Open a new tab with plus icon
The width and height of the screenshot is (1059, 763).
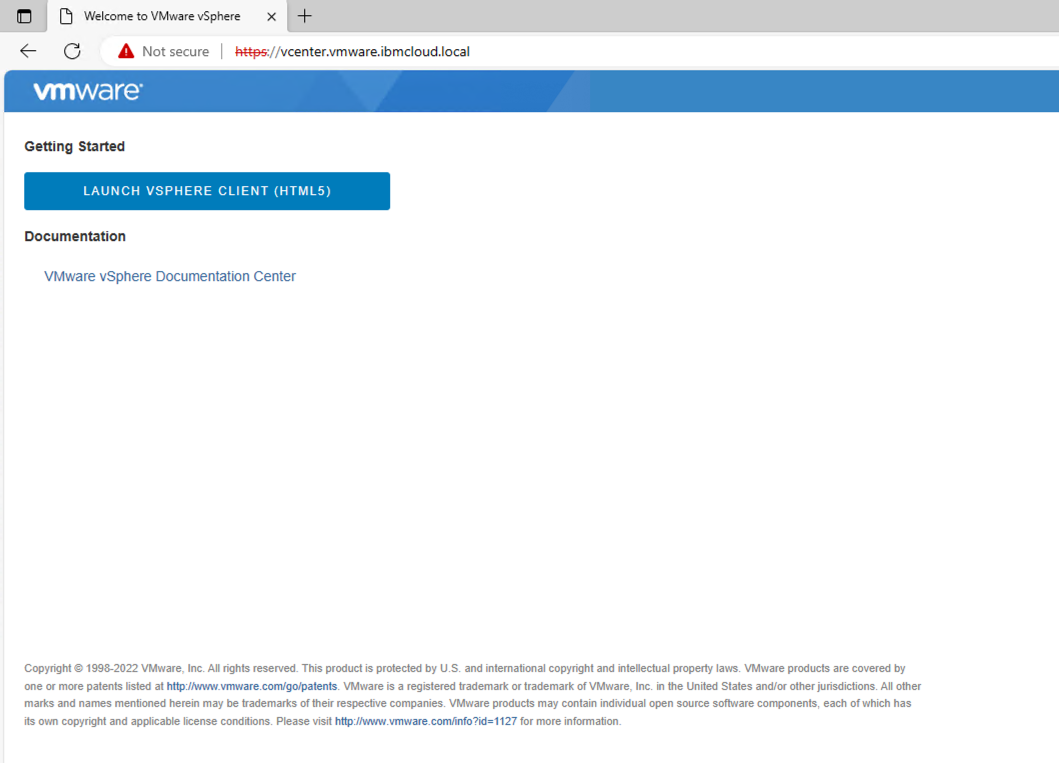[305, 16]
